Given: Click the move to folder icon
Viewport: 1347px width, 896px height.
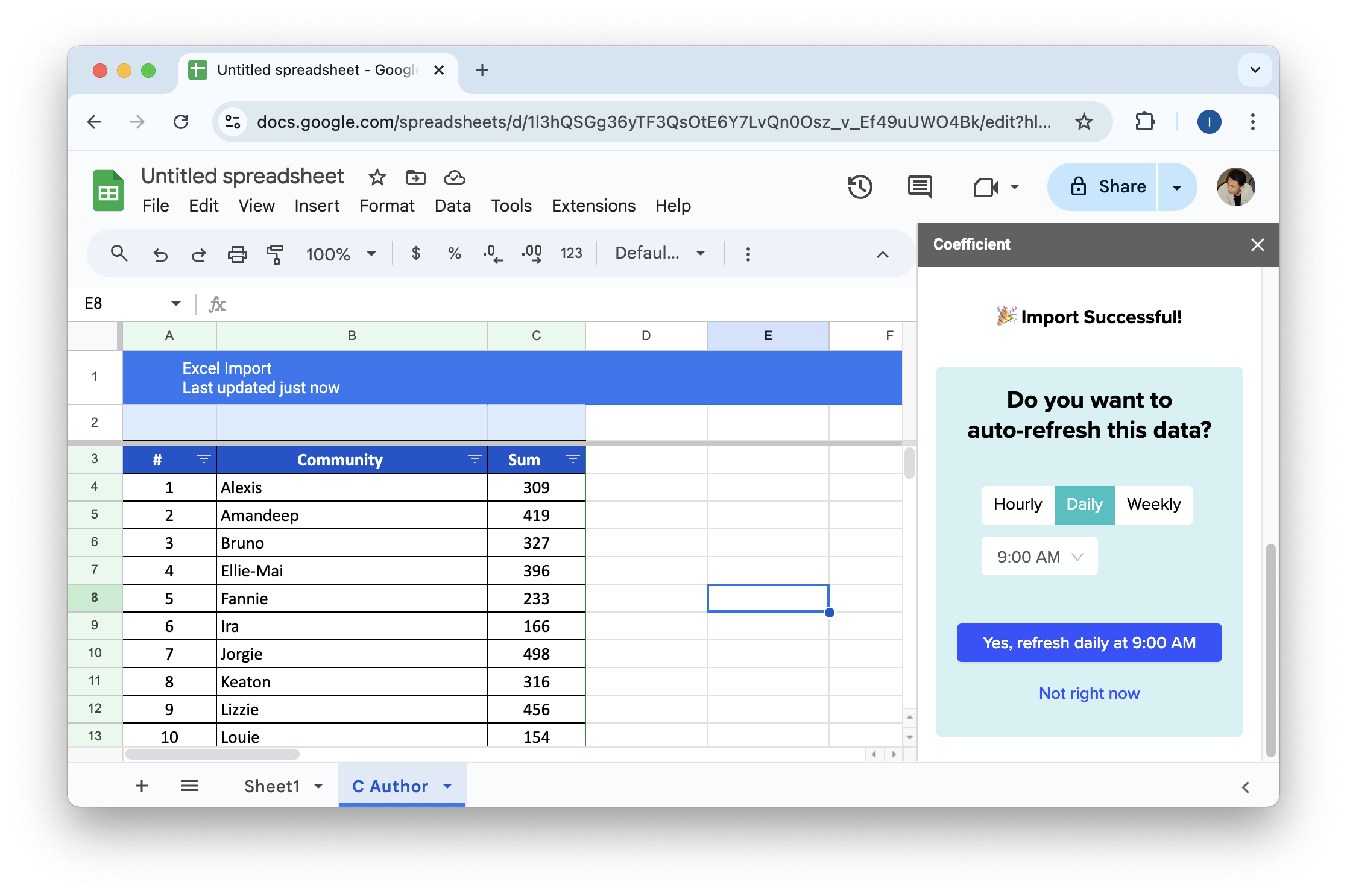Looking at the screenshot, I should point(416,177).
